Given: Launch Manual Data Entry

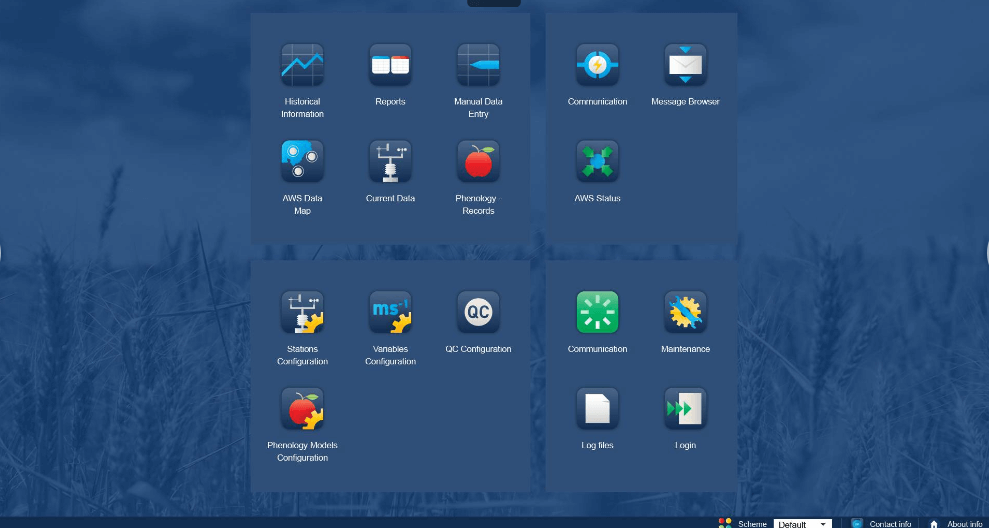Looking at the screenshot, I should 478,65.
